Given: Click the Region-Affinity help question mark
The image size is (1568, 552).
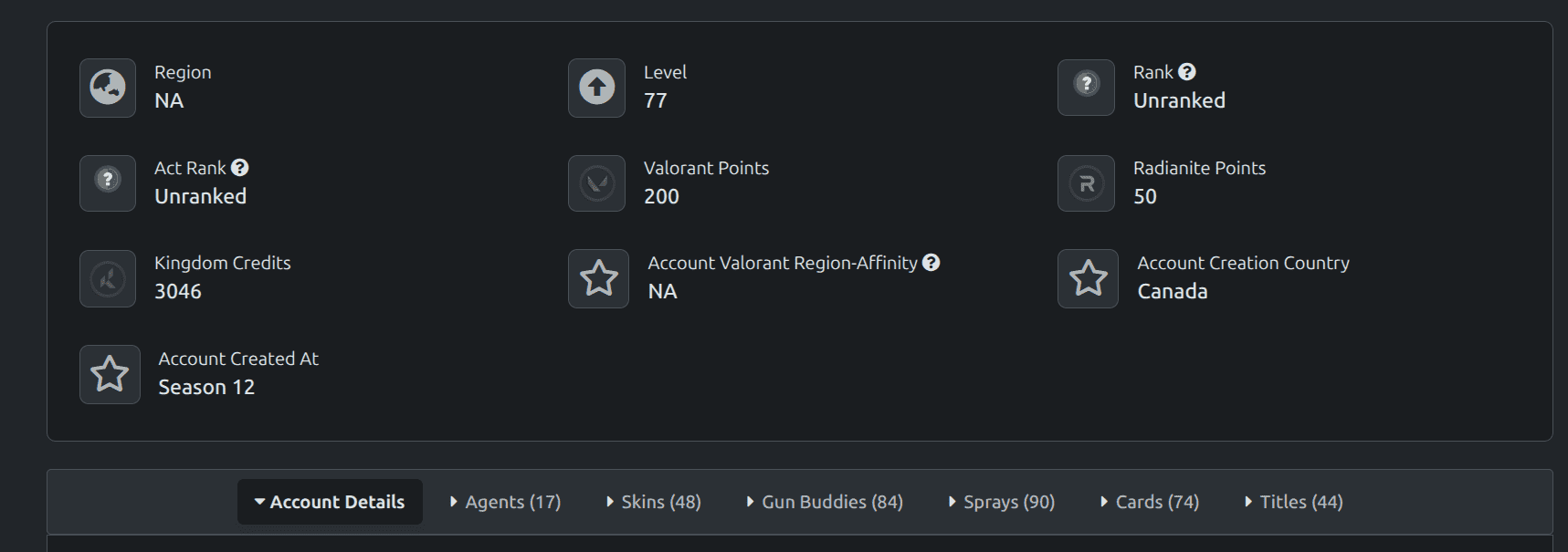Looking at the screenshot, I should [x=931, y=263].
